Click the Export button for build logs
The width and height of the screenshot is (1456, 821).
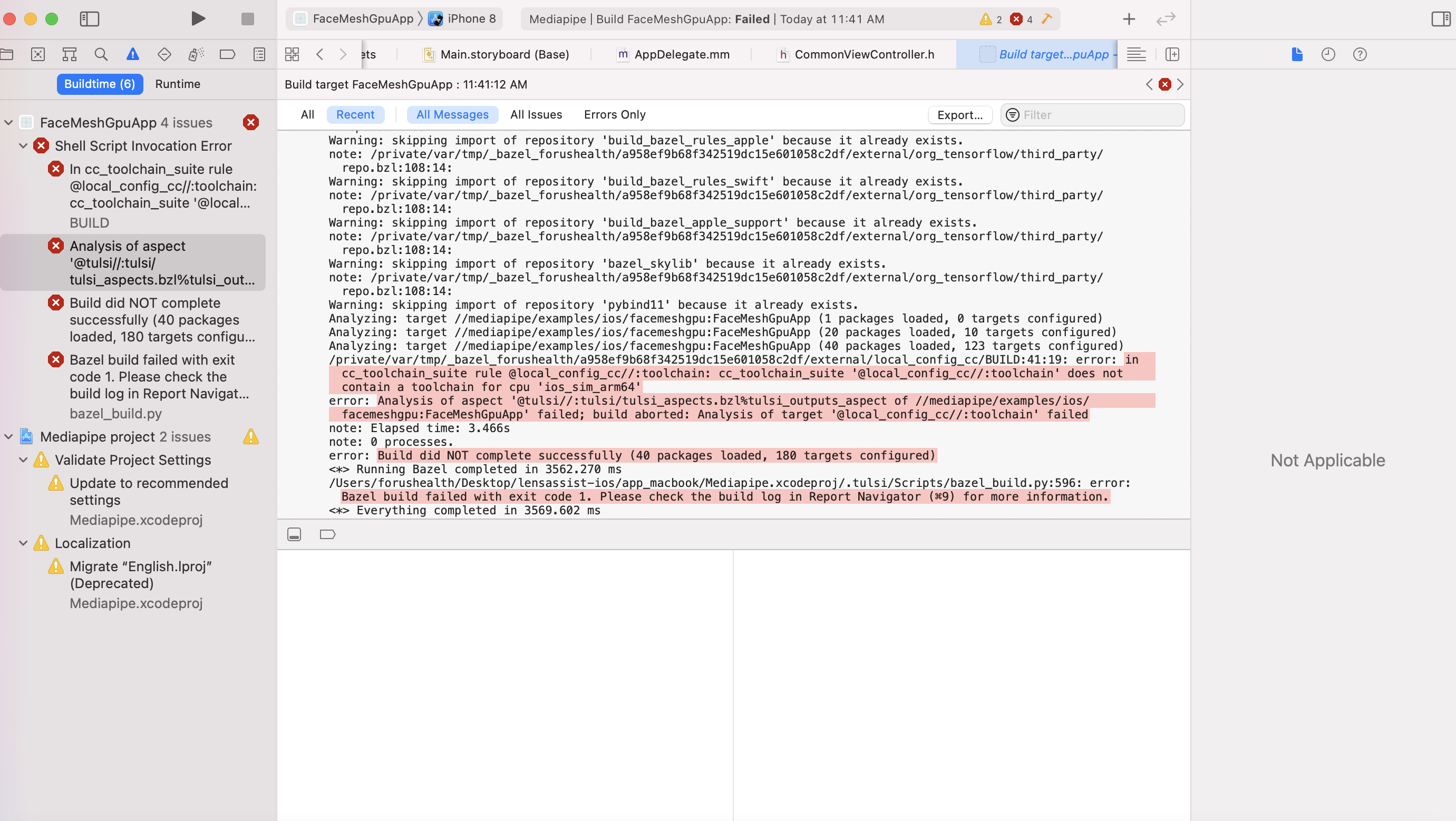pyautogui.click(x=960, y=115)
